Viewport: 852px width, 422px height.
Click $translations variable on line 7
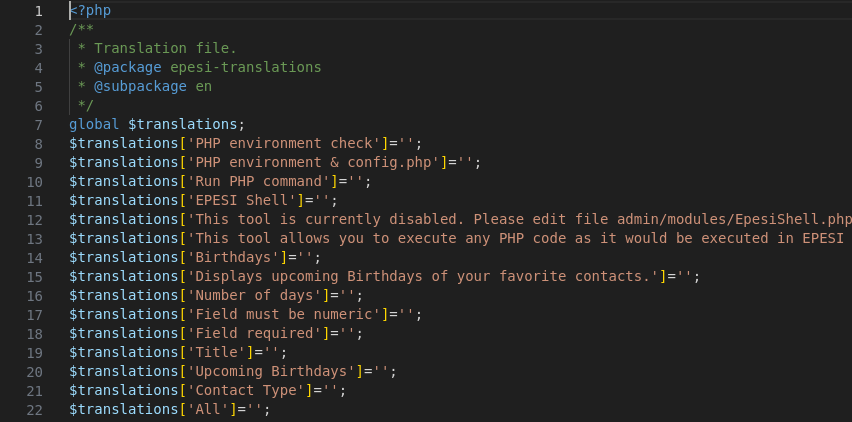pos(183,125)
